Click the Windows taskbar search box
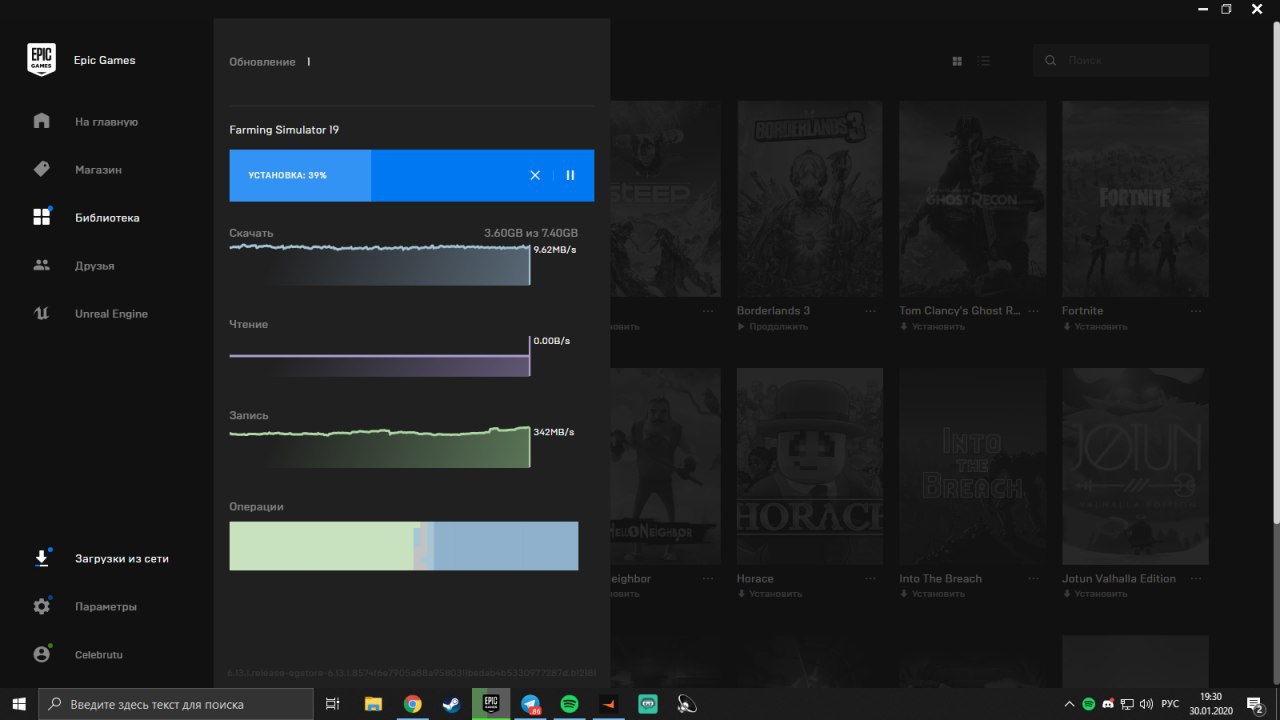1280x720 pixels. pos(178,704)
